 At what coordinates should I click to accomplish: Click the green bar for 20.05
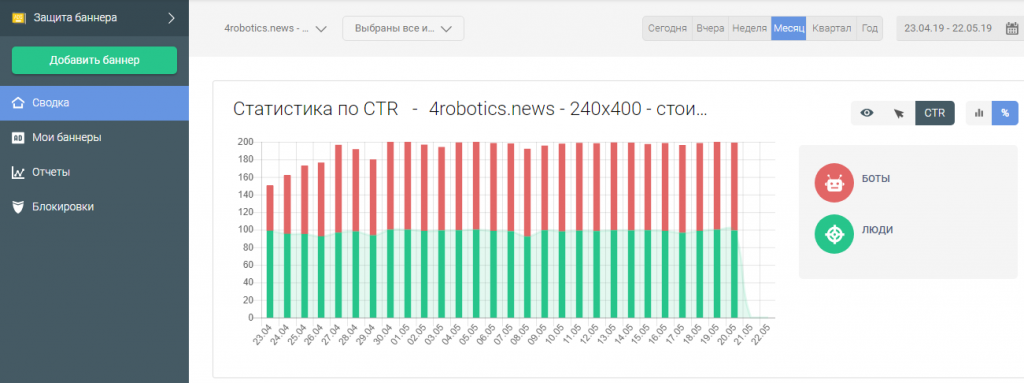click(734, 273)
